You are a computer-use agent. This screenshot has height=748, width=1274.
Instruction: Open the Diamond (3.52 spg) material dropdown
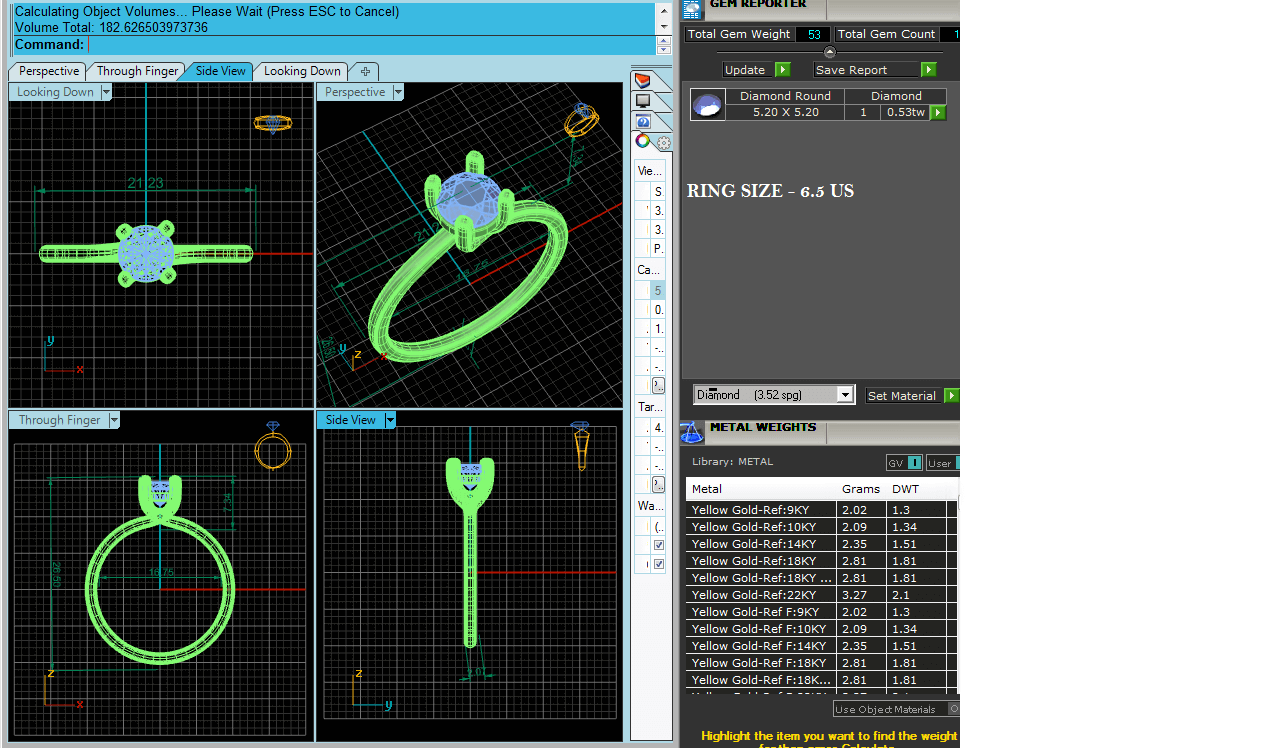coord(845,395)
